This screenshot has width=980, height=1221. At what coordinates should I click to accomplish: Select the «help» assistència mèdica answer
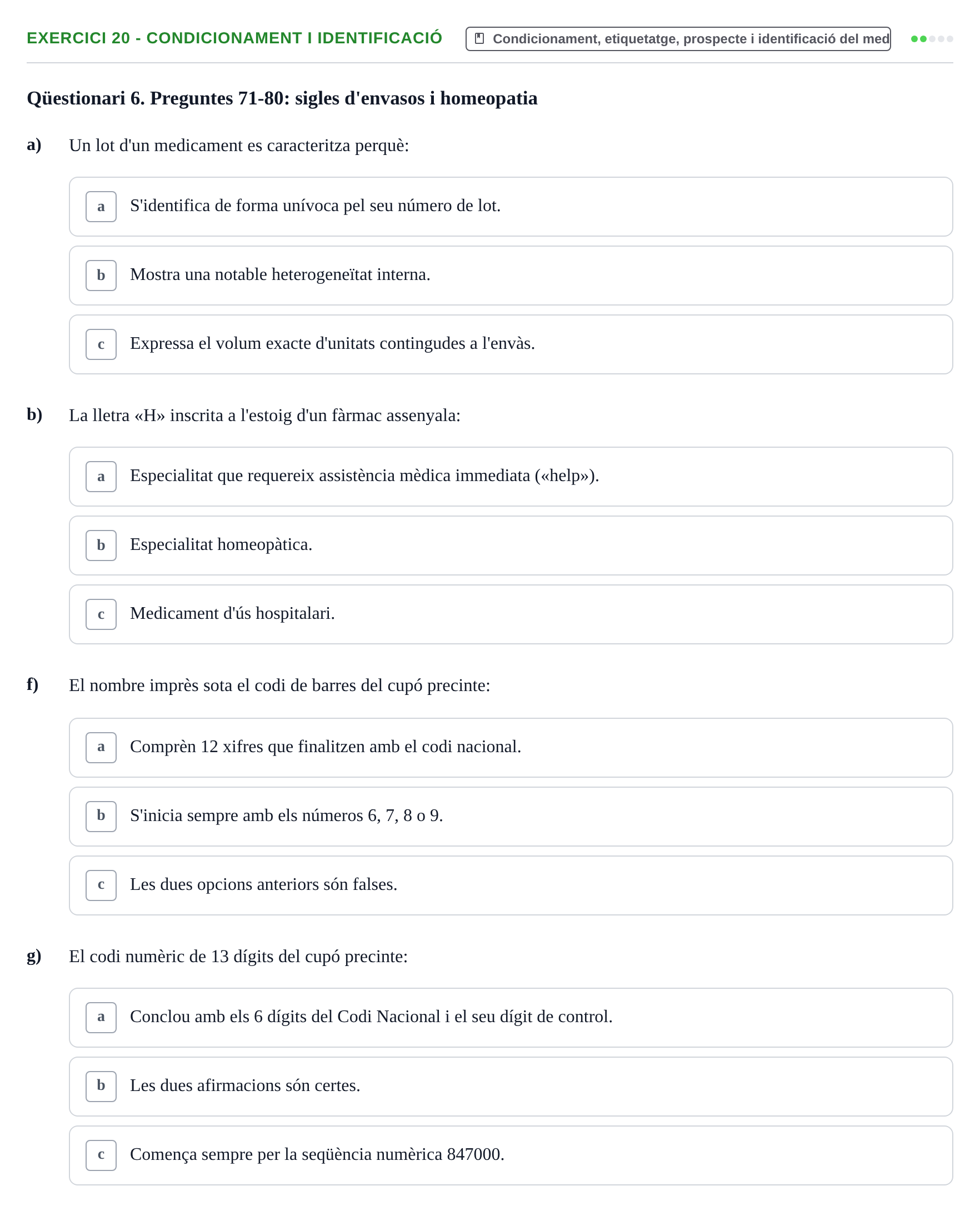coord(511,476)
